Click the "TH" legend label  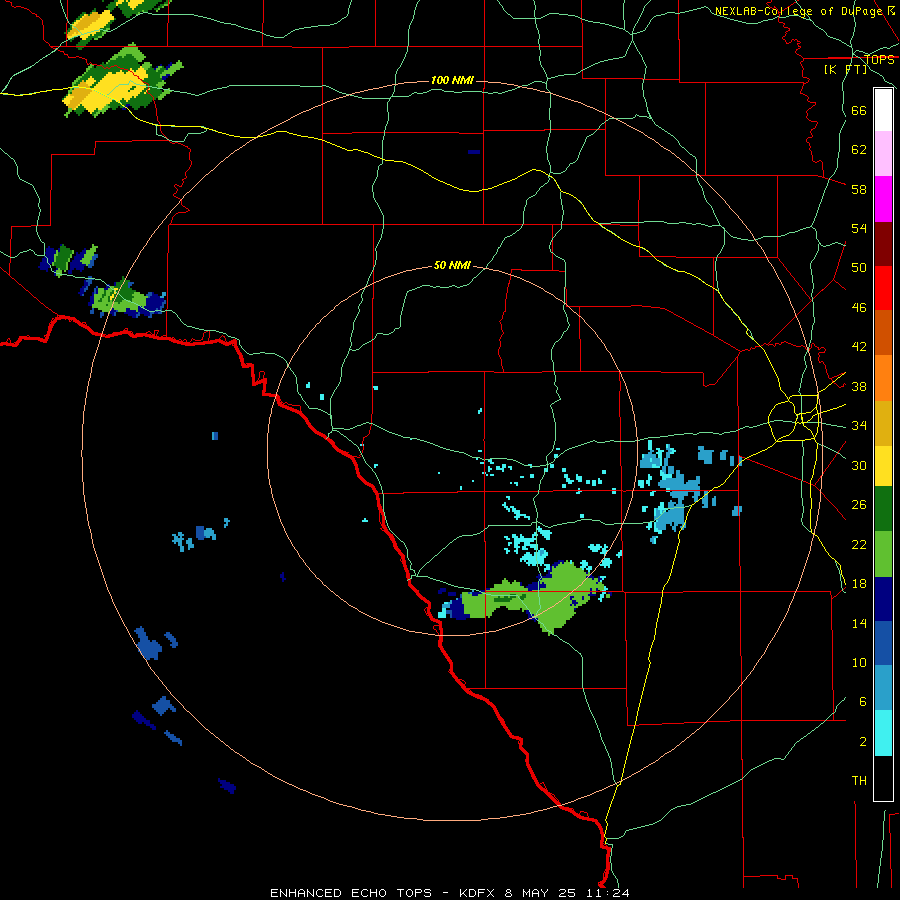tap(859, 781)
